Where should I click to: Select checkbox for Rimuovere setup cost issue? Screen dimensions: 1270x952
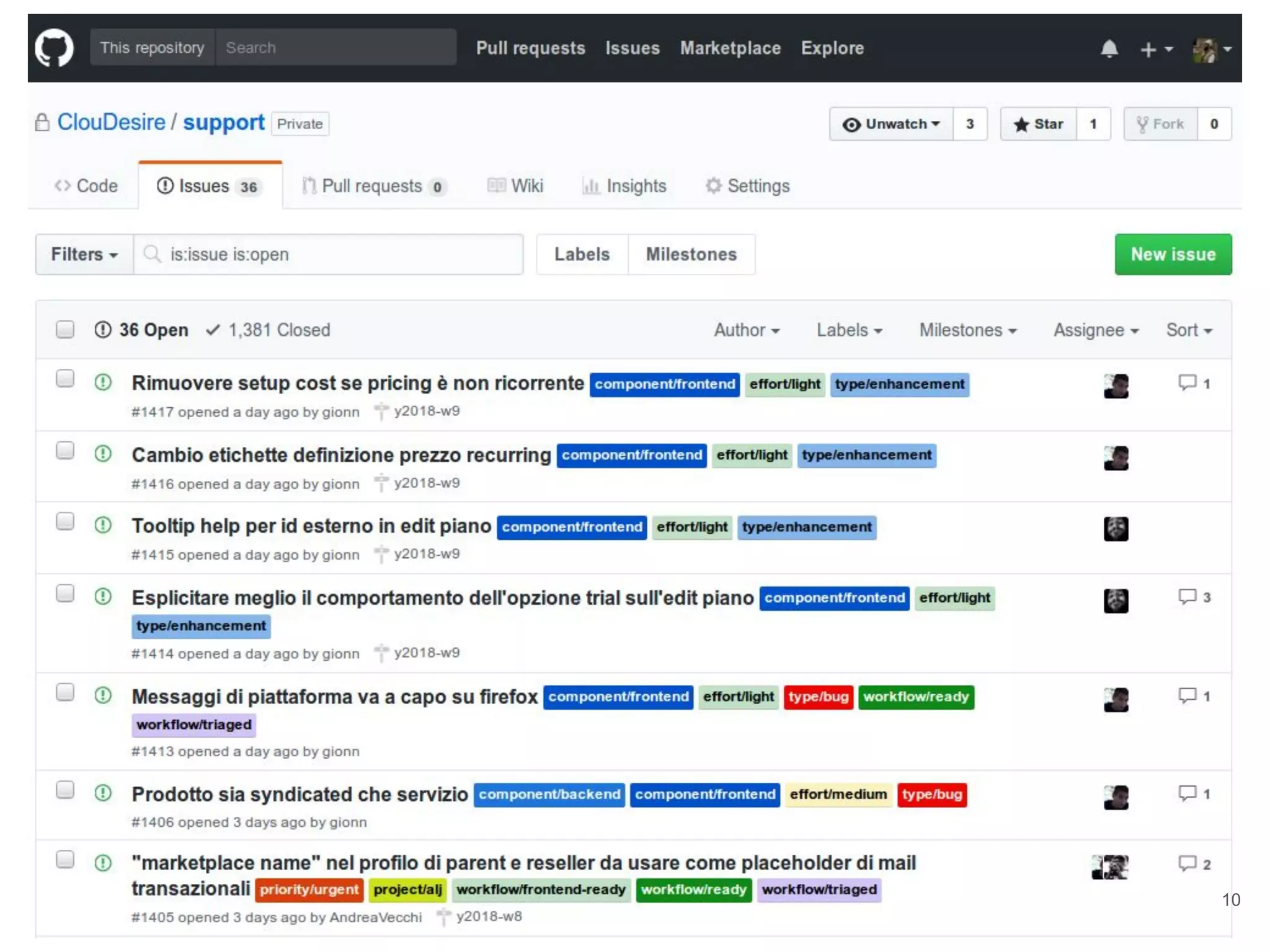pos(65,379)
